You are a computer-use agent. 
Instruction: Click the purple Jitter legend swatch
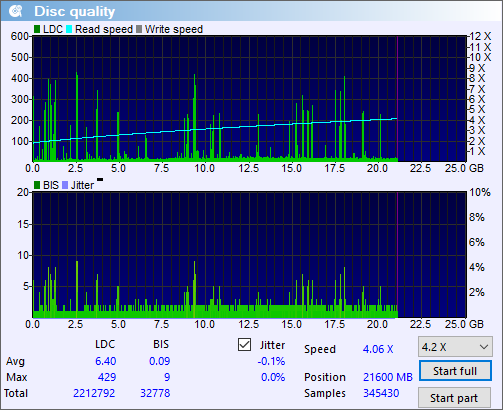(x=65, y=185)
